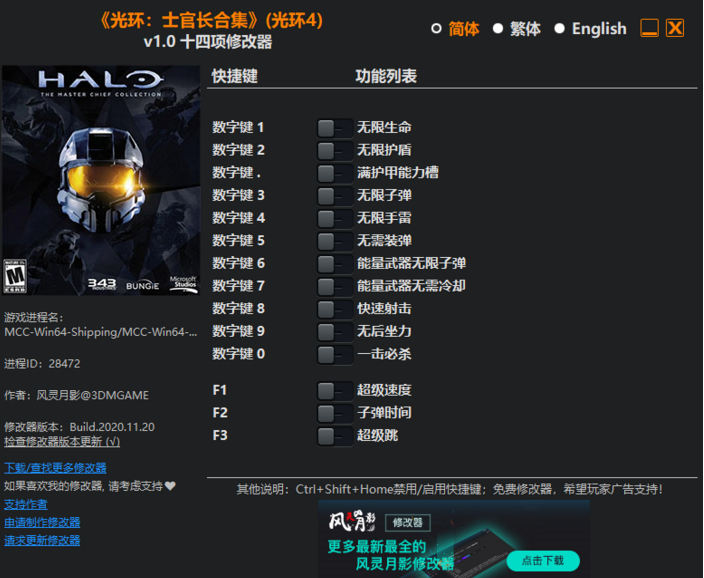Image resolution: width=704 pixels, height=578 pixels.
Task: Click F1 hotkey label
Action: point(220,390)
